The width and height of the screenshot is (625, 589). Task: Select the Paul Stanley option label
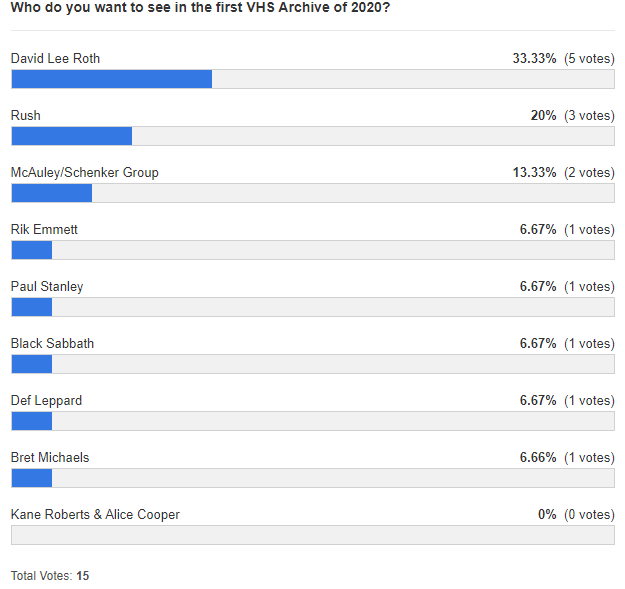(x=47, y=287)
